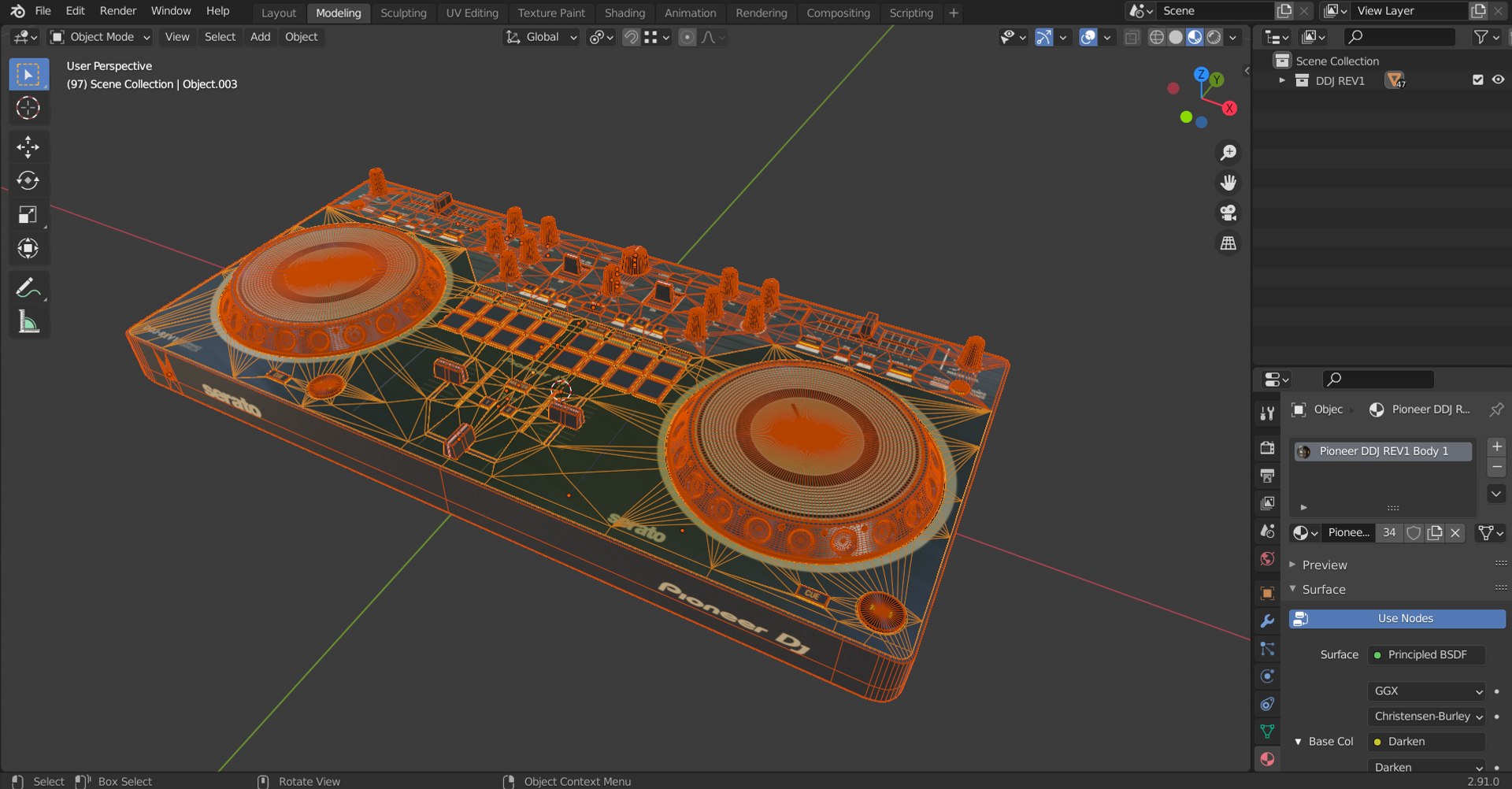The height and width of the screenshot is (789, 1512).
Task: Open the World properties tab
Action: coord(1267,558)
